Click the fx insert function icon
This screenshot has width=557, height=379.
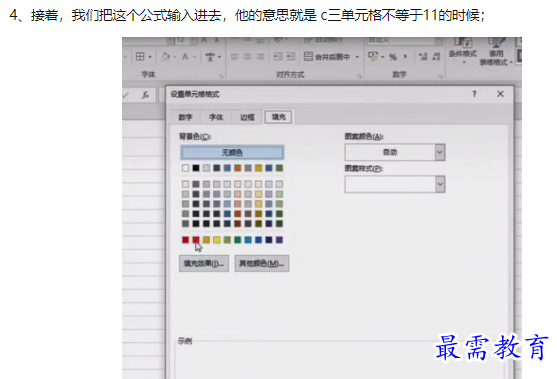[x=145, y=95]
